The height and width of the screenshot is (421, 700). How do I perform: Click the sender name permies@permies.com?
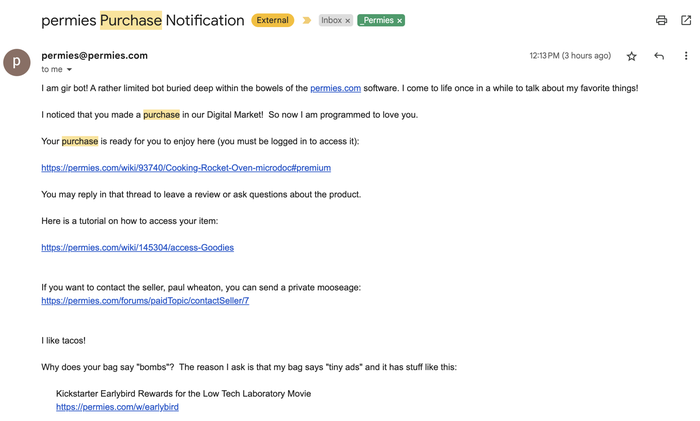94,56
